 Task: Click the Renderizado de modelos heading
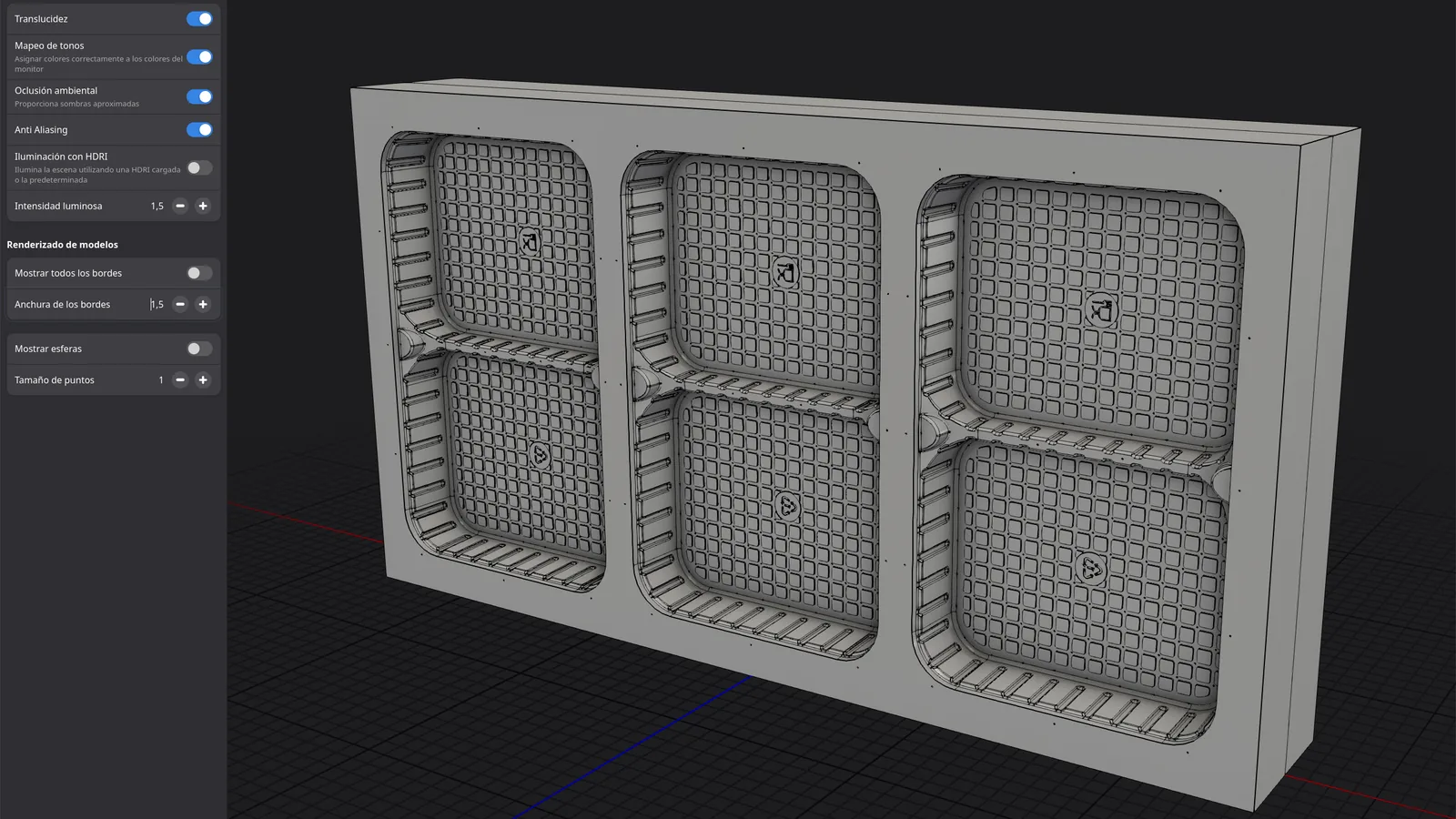[62, 245]
